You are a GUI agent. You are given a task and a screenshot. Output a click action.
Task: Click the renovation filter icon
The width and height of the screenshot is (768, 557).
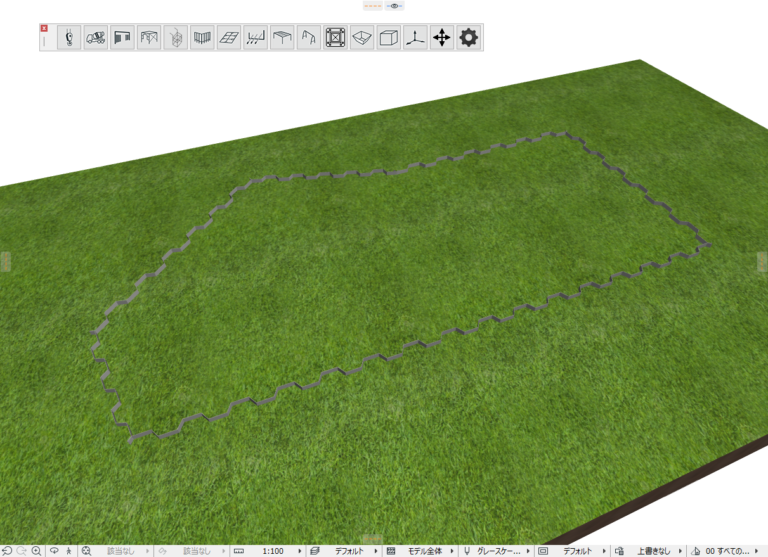point(696,551)
